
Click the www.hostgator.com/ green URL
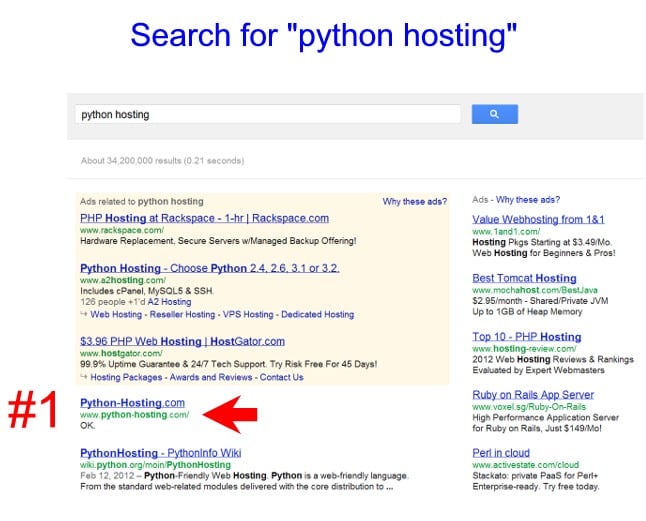coord(121,353)
